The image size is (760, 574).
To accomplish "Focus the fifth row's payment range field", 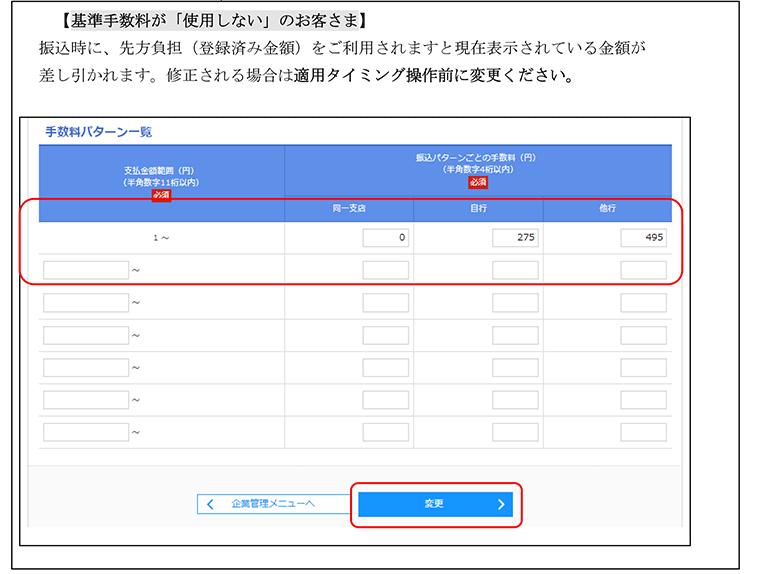I will tap(86, 367).
